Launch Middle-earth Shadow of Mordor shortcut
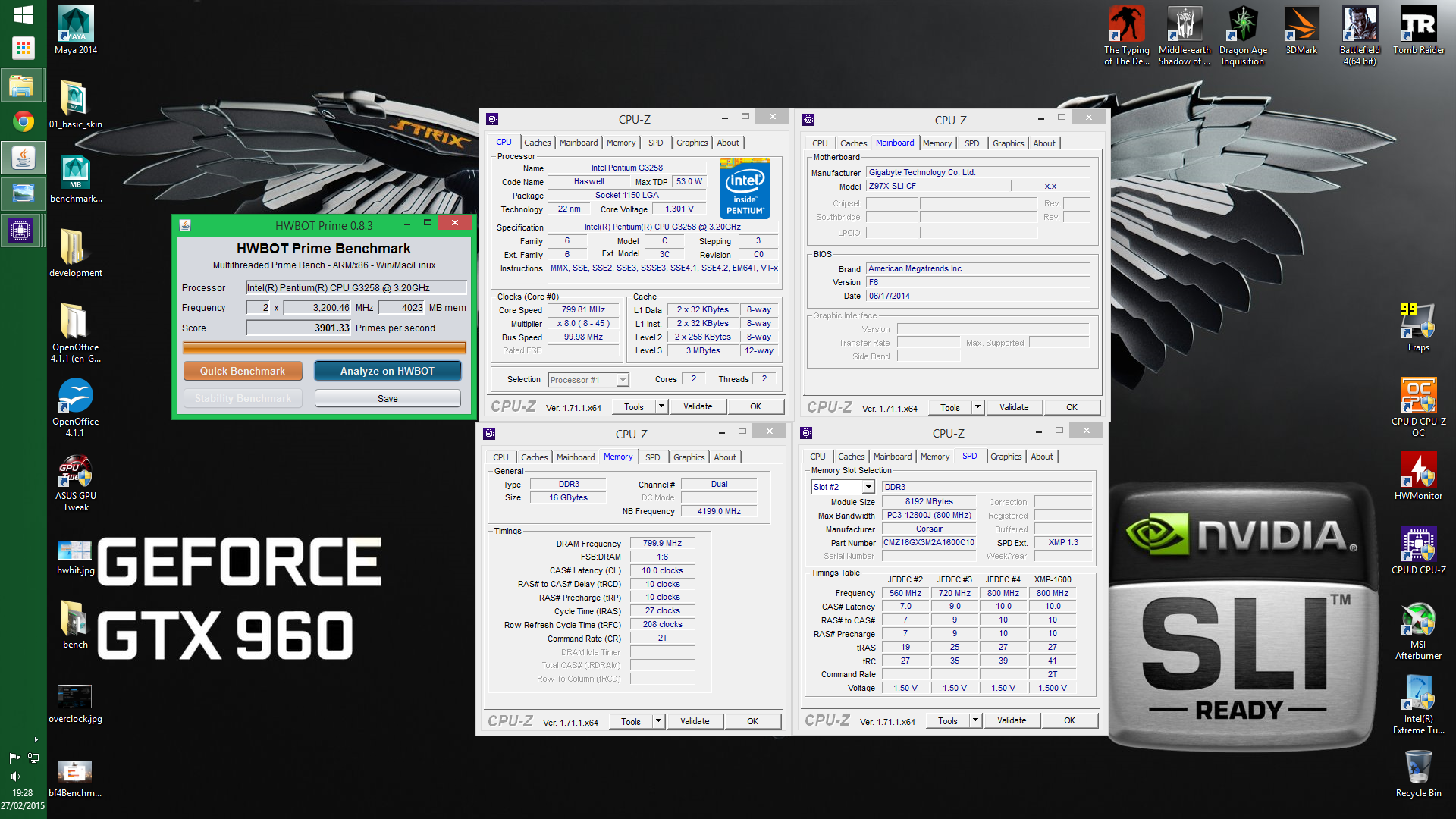The image size is (1456, 819). 1185,36
